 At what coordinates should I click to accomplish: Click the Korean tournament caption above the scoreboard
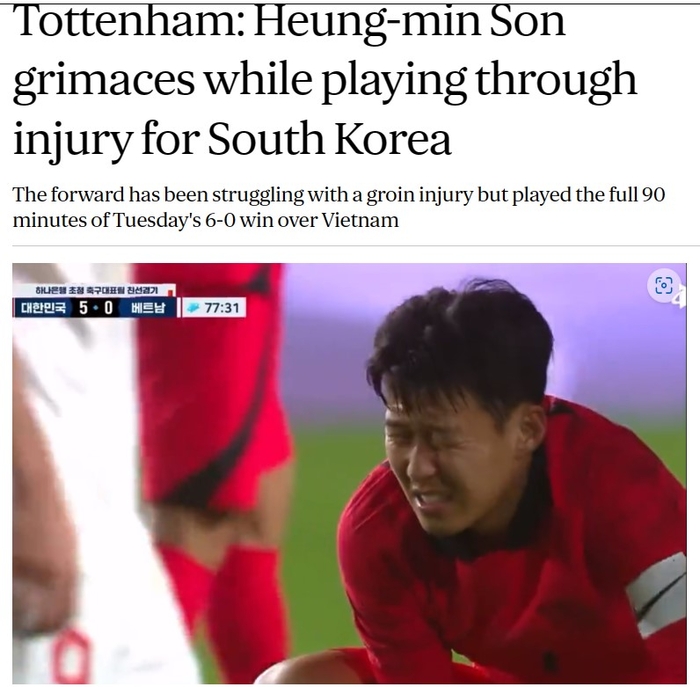96,291
